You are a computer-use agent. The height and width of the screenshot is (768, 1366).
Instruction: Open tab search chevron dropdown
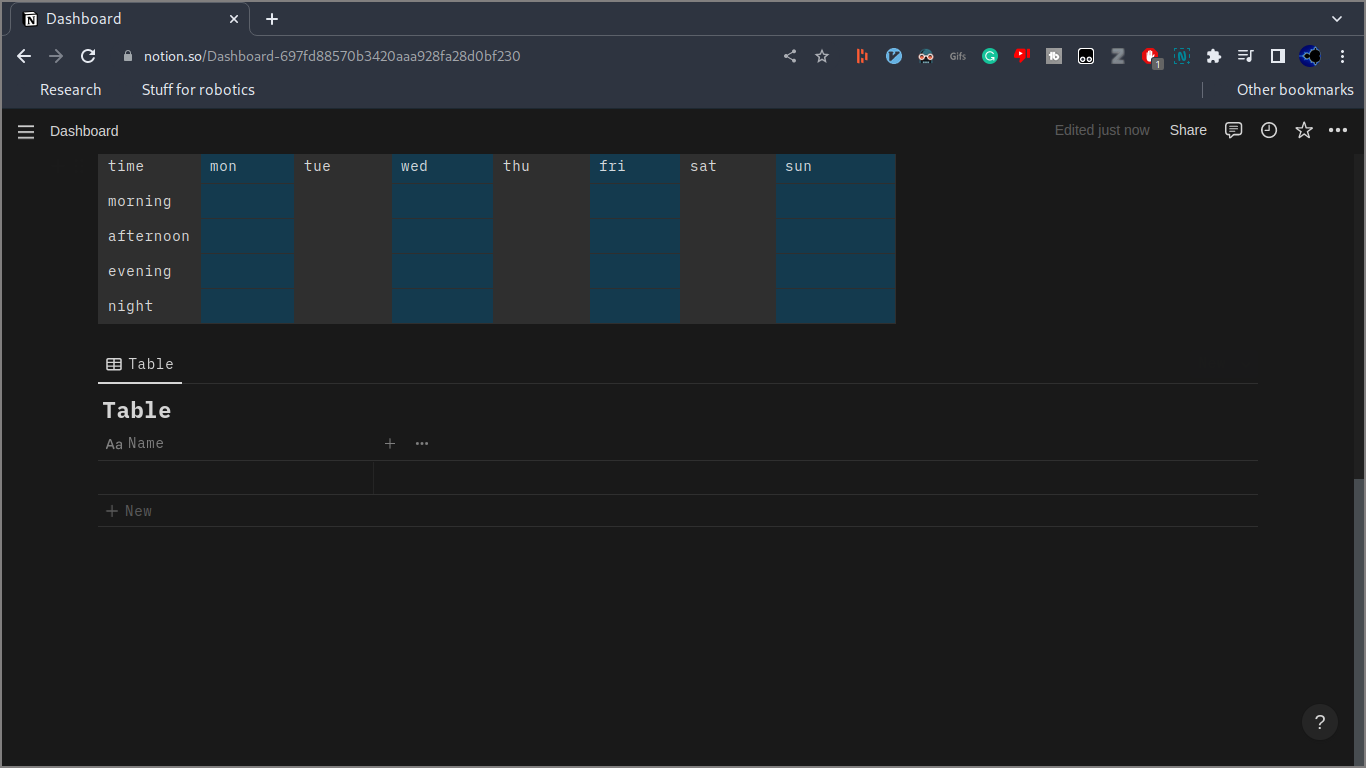click(x=1338, y=19)
